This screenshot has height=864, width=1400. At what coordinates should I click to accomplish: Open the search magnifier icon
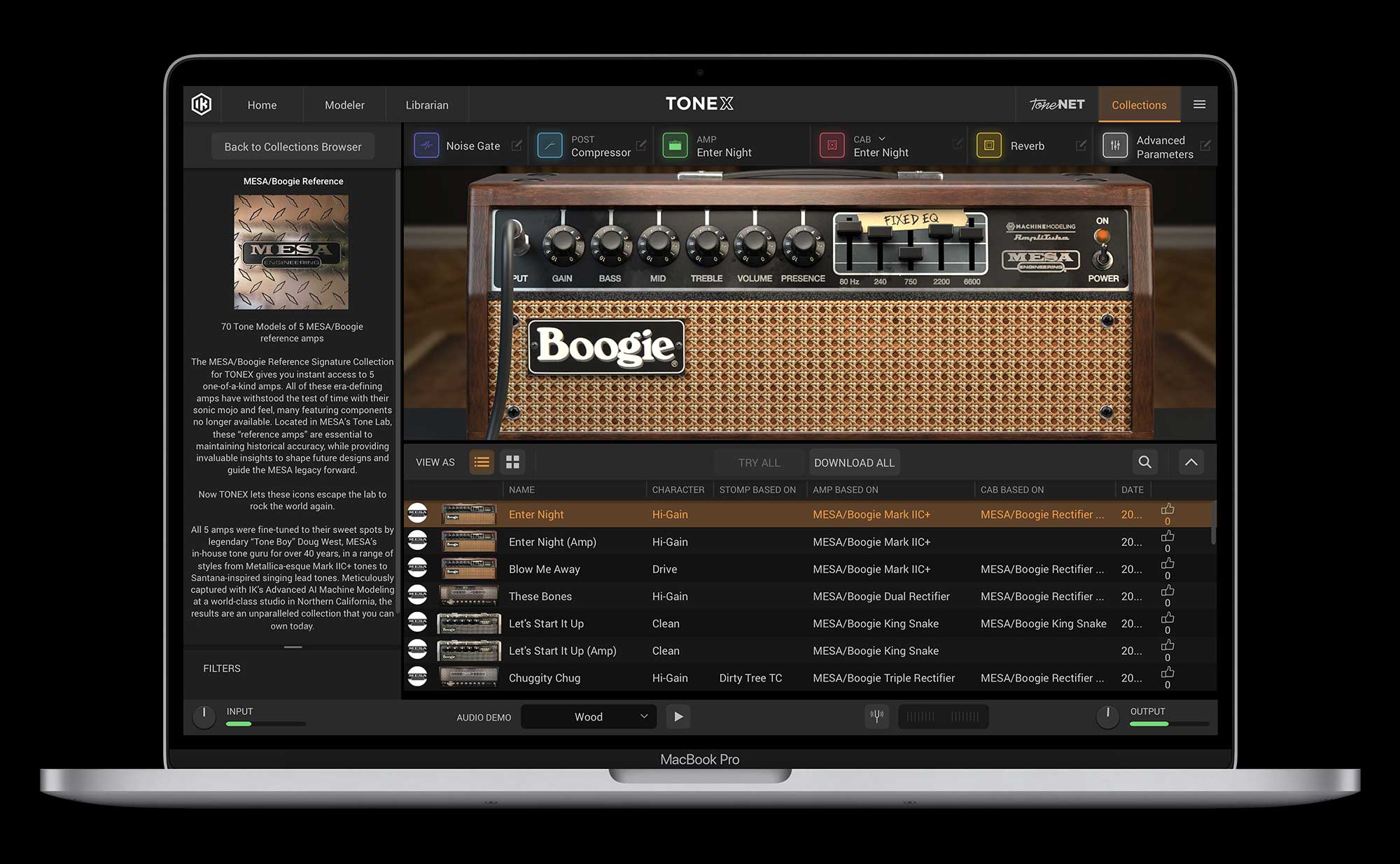coord(1144,462)
